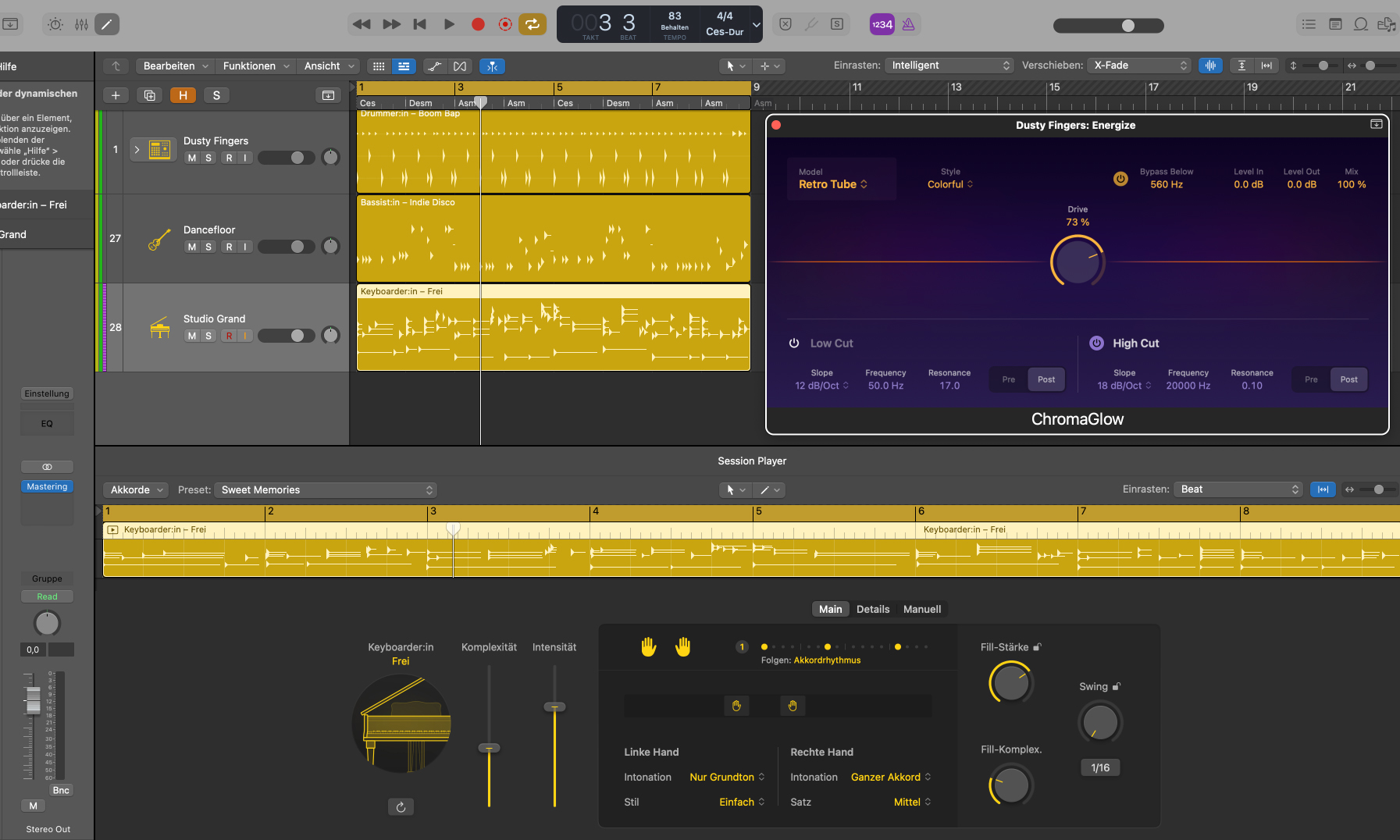
Task: Switch to the Details tab
Action: [x=873, y=609]
